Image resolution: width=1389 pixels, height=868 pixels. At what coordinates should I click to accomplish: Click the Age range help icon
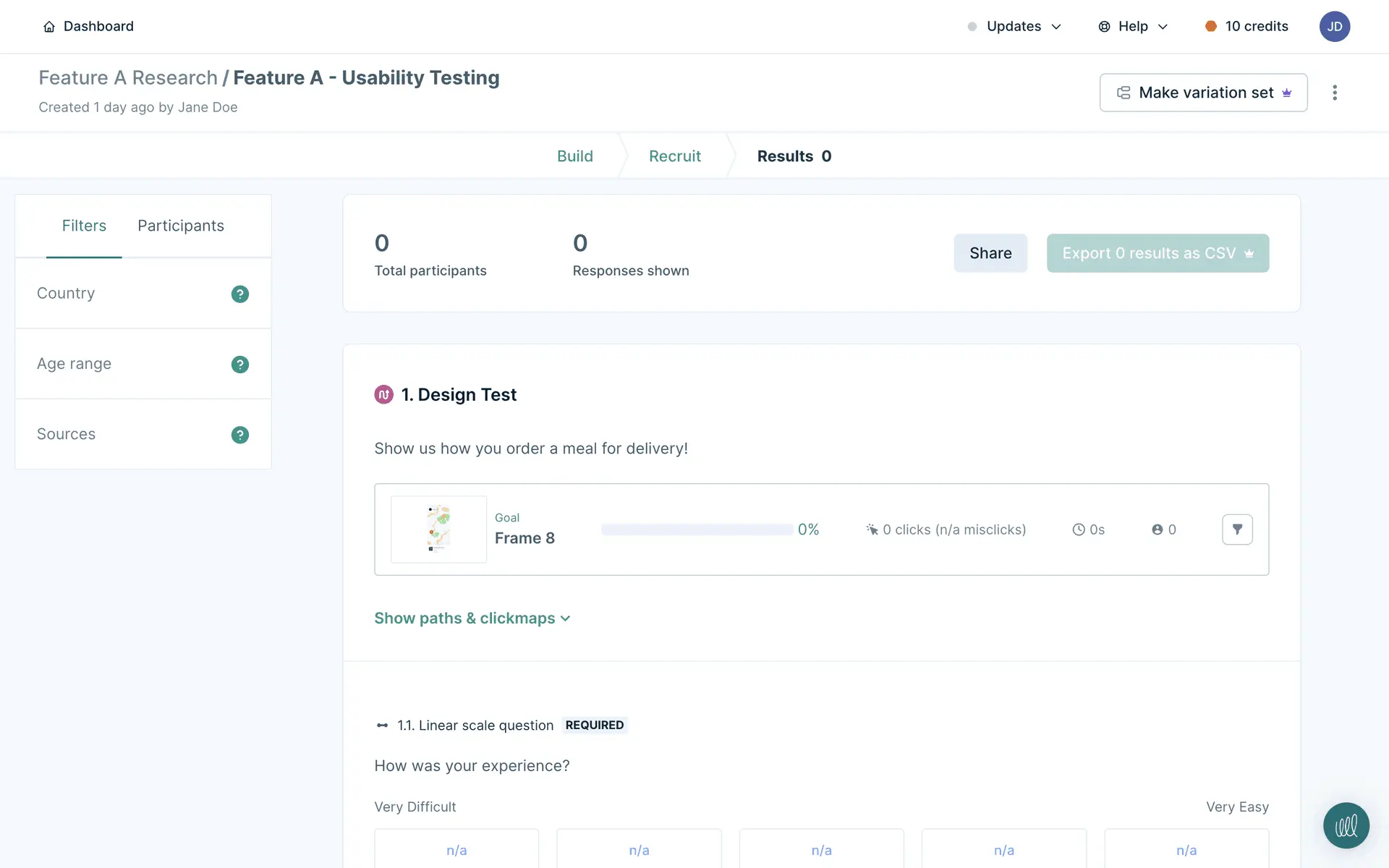[x=239, y=365]
